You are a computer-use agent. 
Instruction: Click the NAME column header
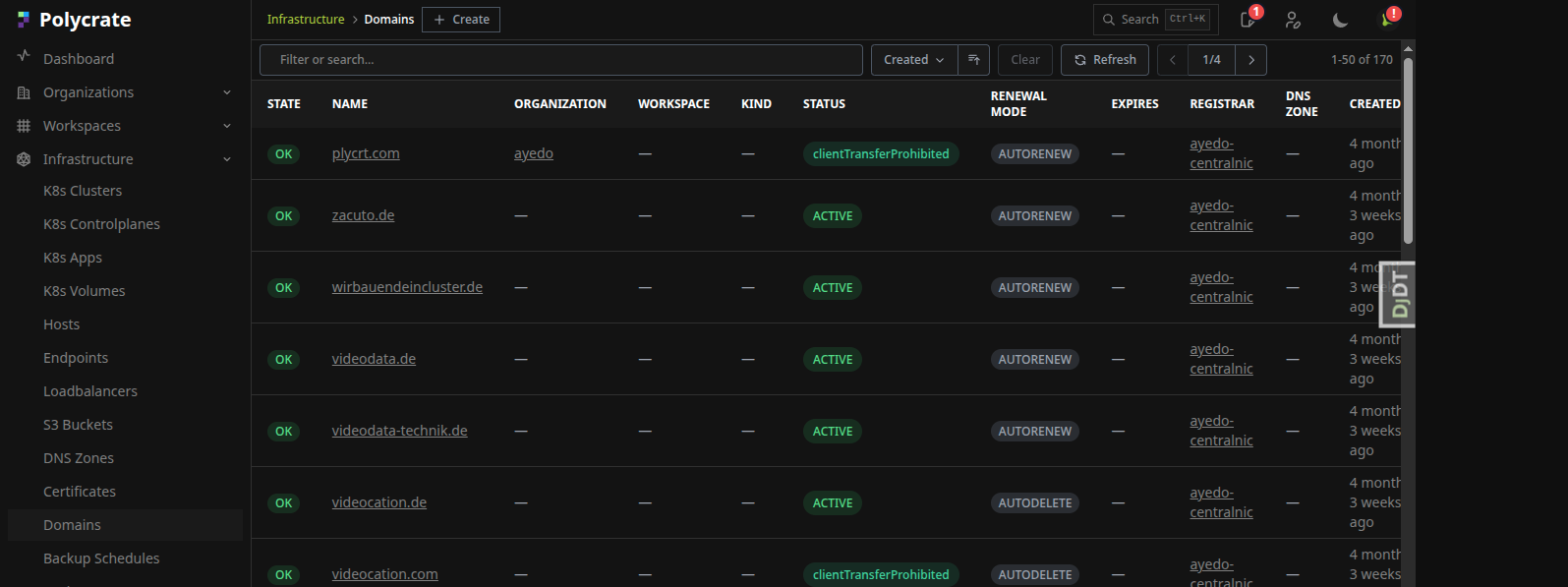tap(350, 103)
